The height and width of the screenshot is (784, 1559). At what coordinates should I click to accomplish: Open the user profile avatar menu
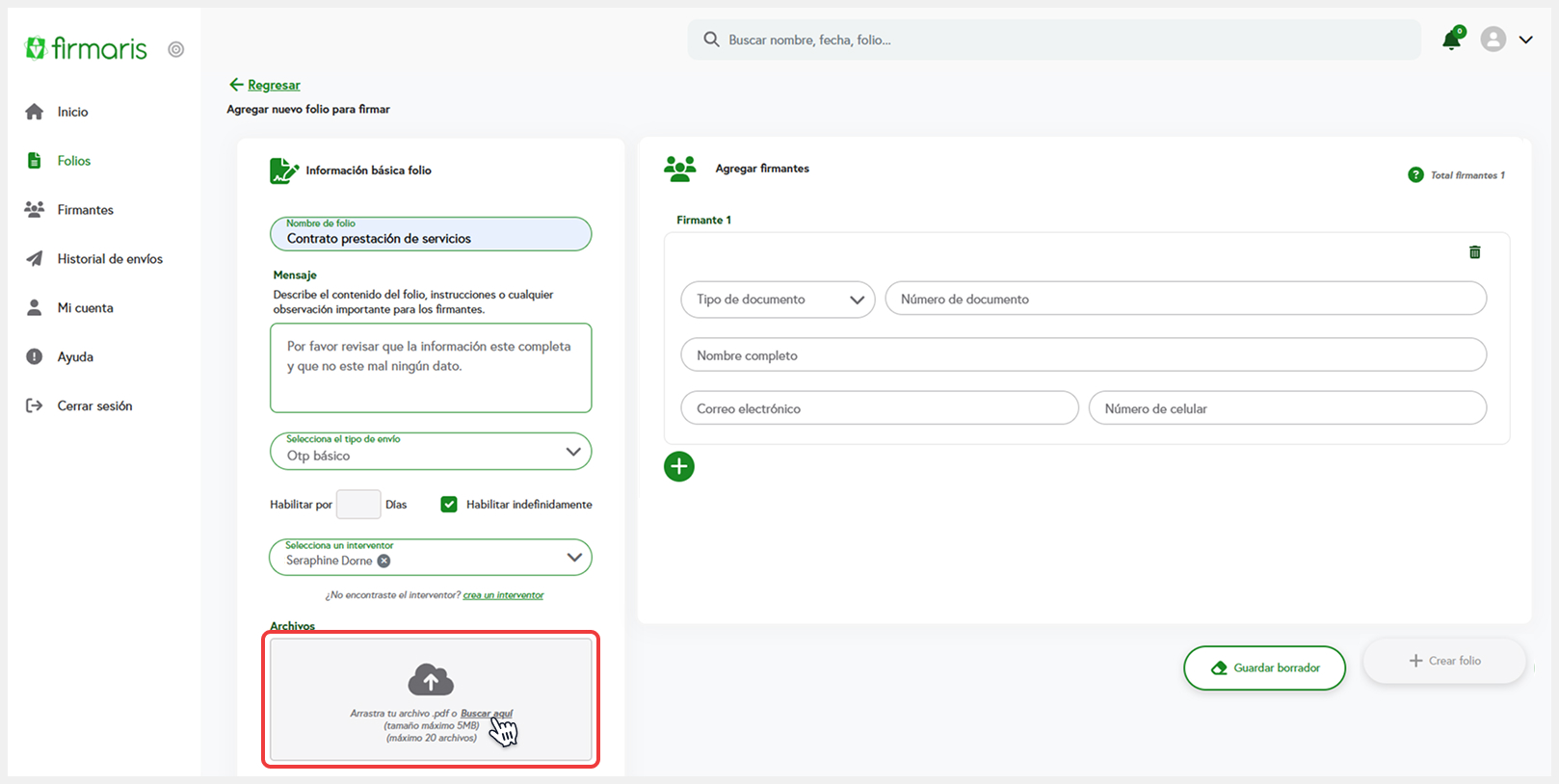pos(1493,39)
